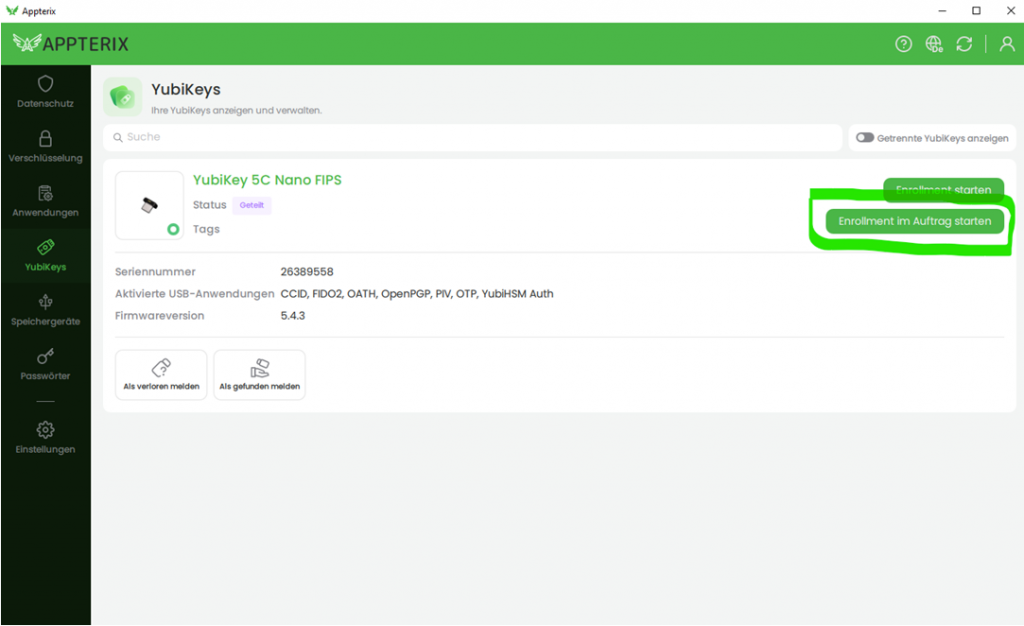Open the help question mark icon

click(x=903, y=44)
